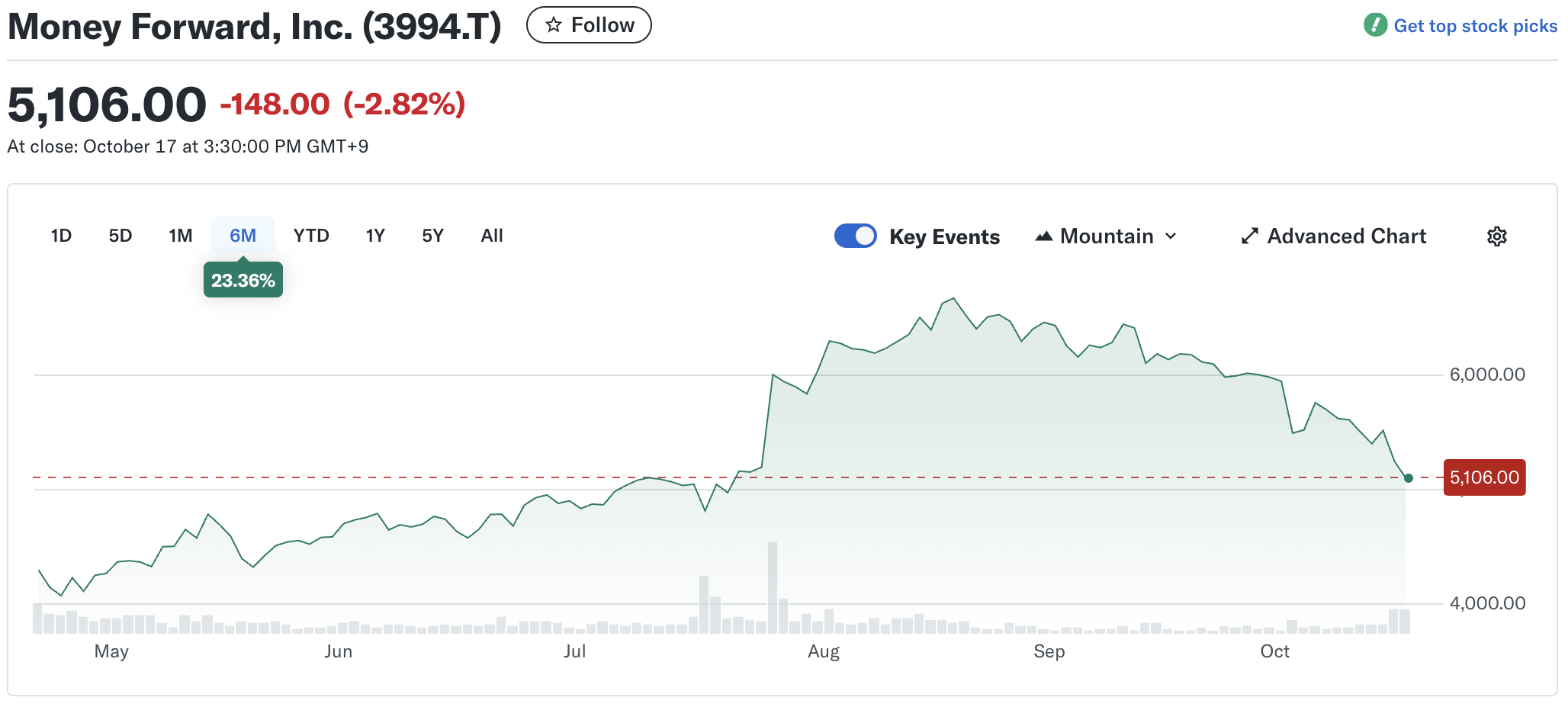1568x707 pixels.
Task: Select the All time range
Action: point(492,236)
